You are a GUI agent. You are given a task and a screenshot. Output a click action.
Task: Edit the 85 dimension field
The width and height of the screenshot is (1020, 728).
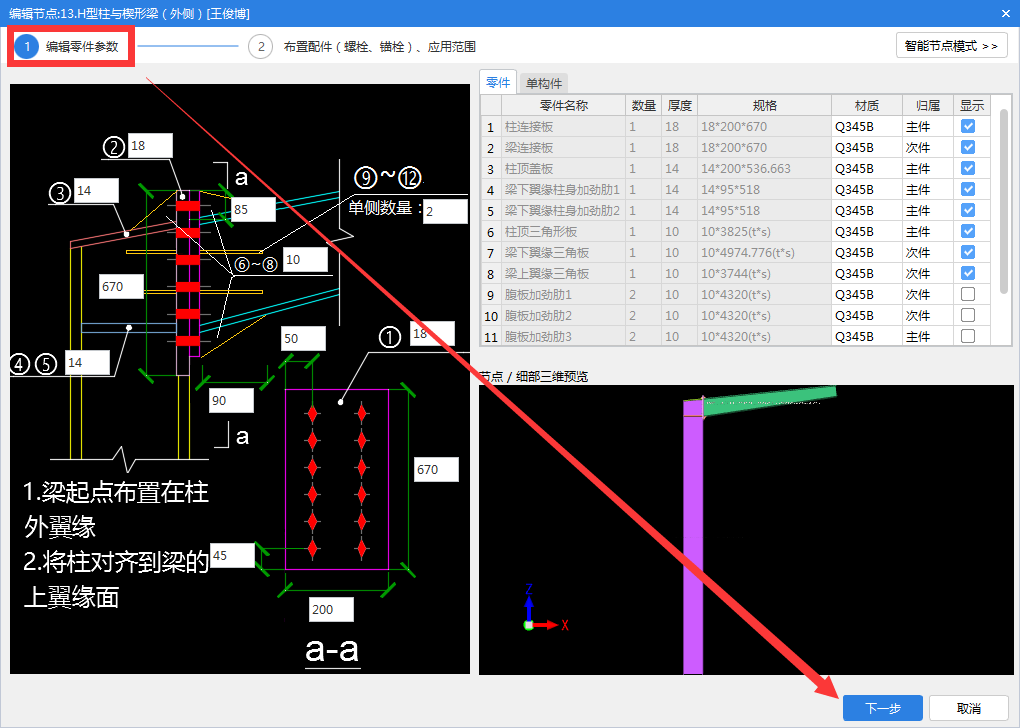tap(253, 209)
